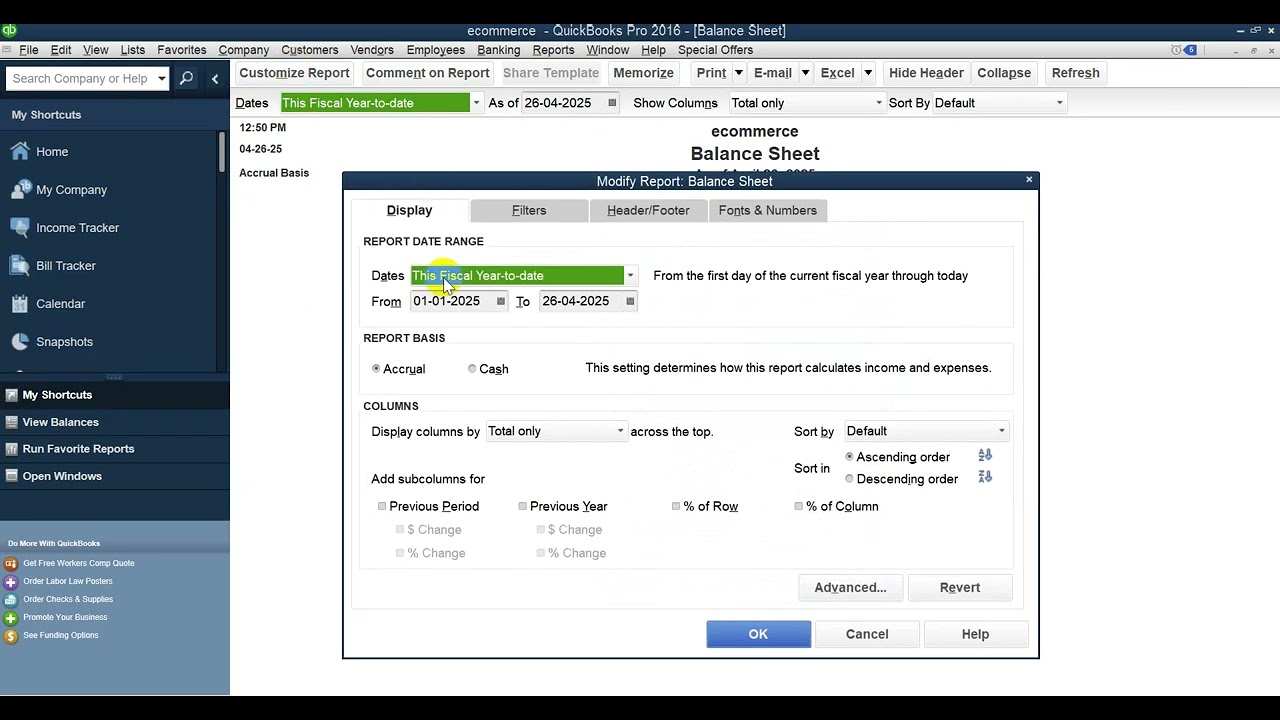This screenshot has height=720, width=1280.
Task: Open the Snapshots pie chart icon
Action: point(20,342)
